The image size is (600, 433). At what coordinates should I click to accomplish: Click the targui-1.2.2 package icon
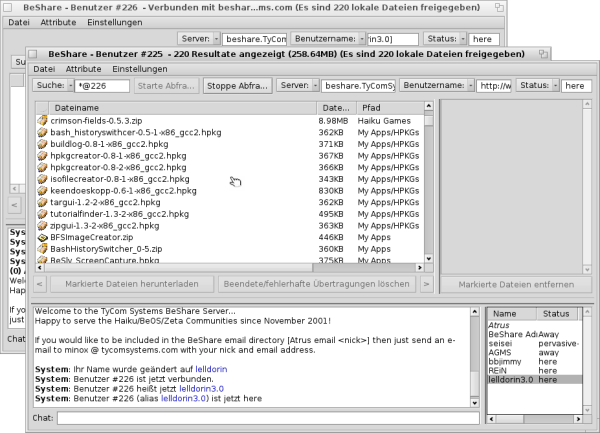[42, 203]
